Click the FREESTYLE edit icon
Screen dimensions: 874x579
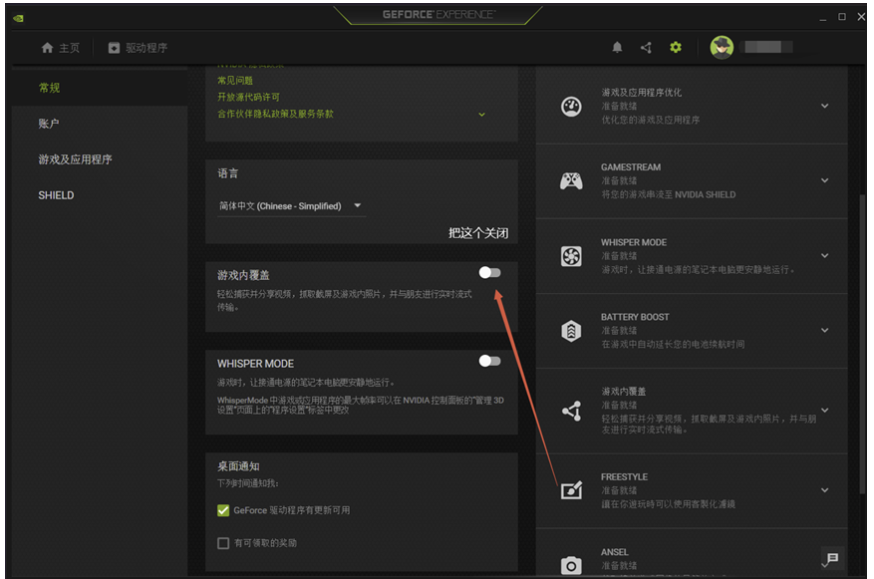click(x=571, y=490)
